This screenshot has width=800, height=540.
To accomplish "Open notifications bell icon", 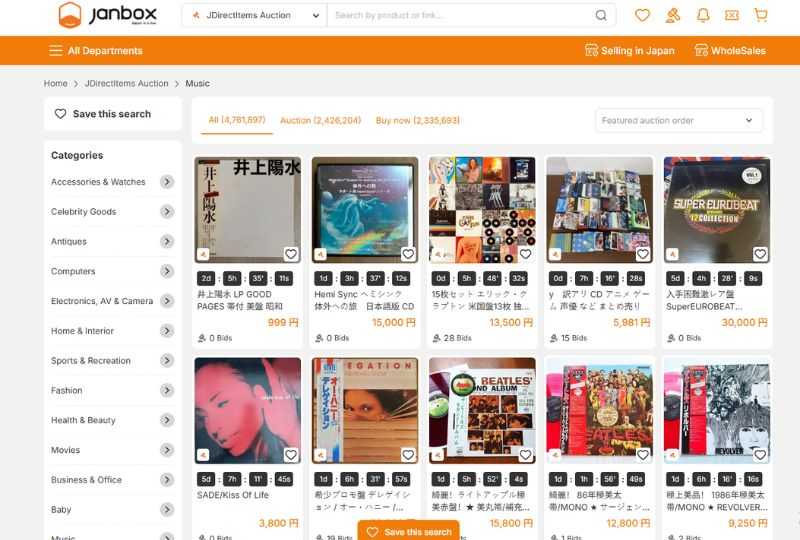I will tap(702, 15).
